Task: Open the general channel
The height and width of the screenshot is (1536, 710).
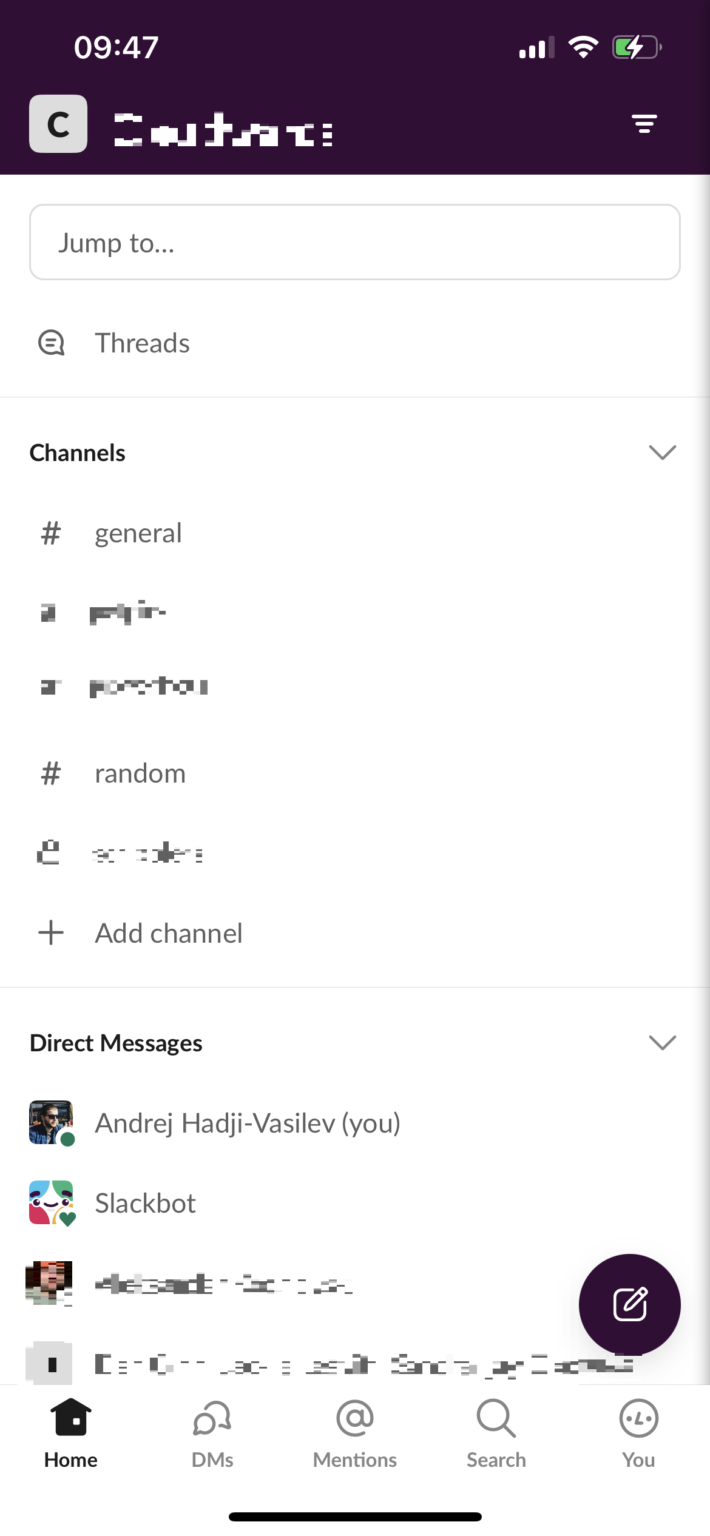Action: click(138, 533)
